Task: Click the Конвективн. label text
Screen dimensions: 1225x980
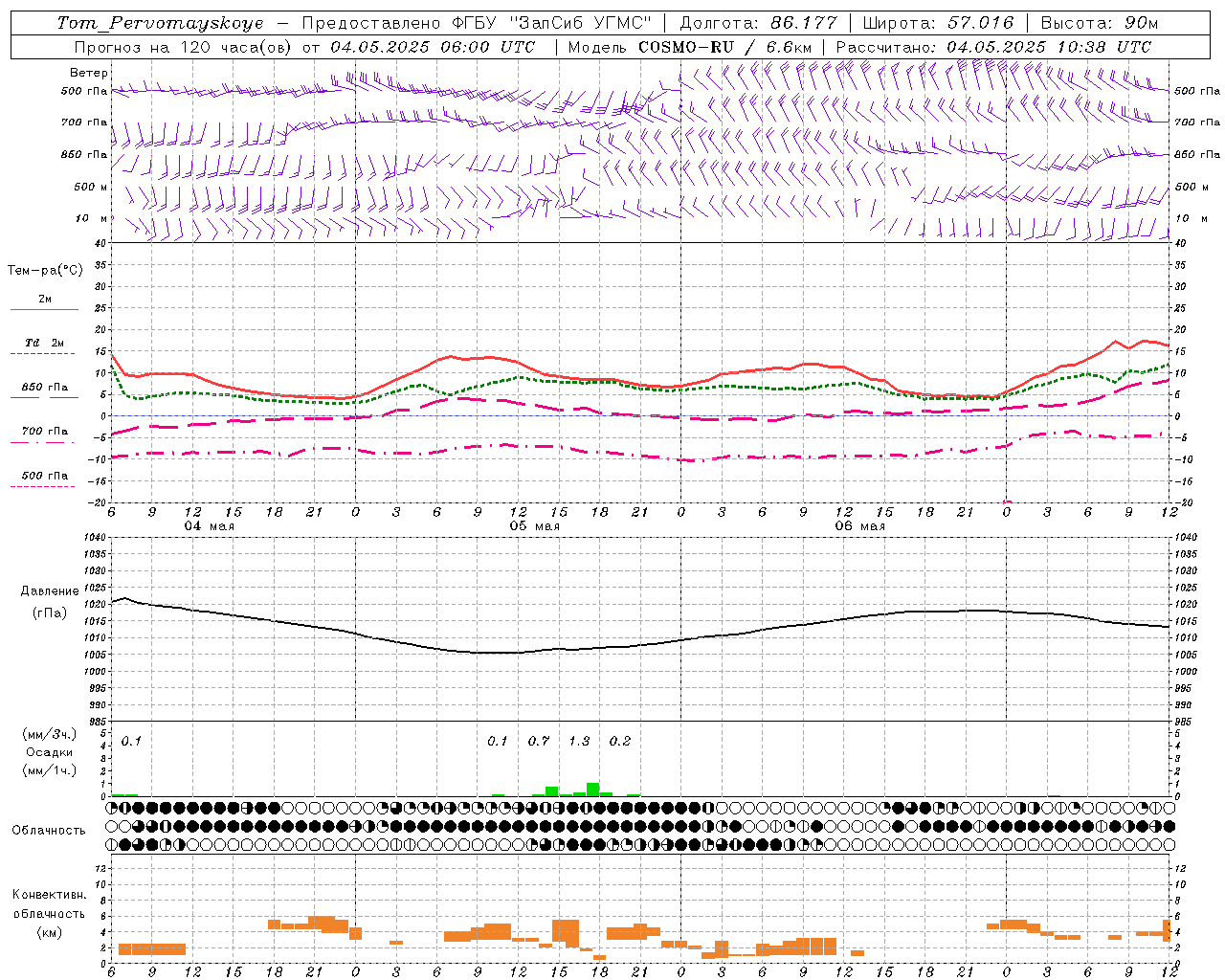Action: [50, 895]
